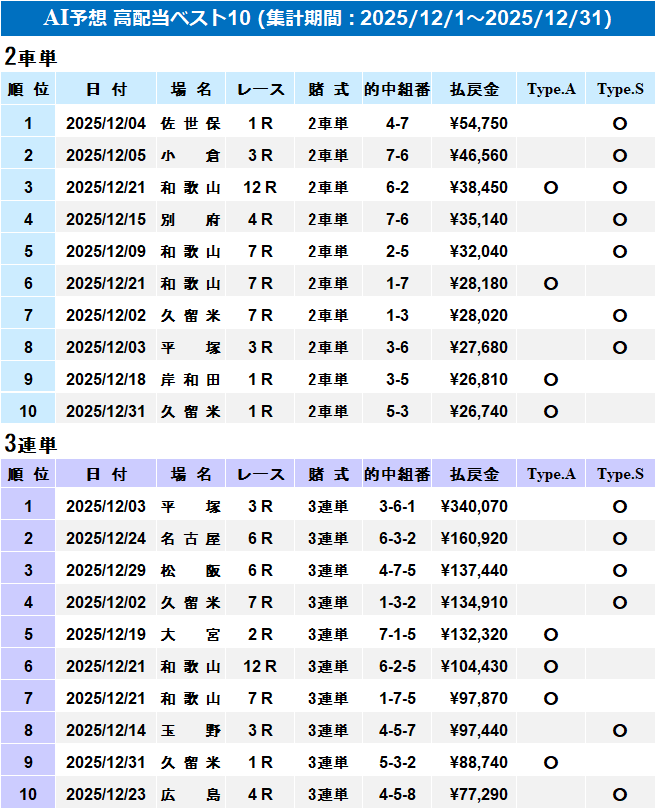The image size is (656, 809).
Task: Click the 別府 venue cell
Action: pos(190,219)
